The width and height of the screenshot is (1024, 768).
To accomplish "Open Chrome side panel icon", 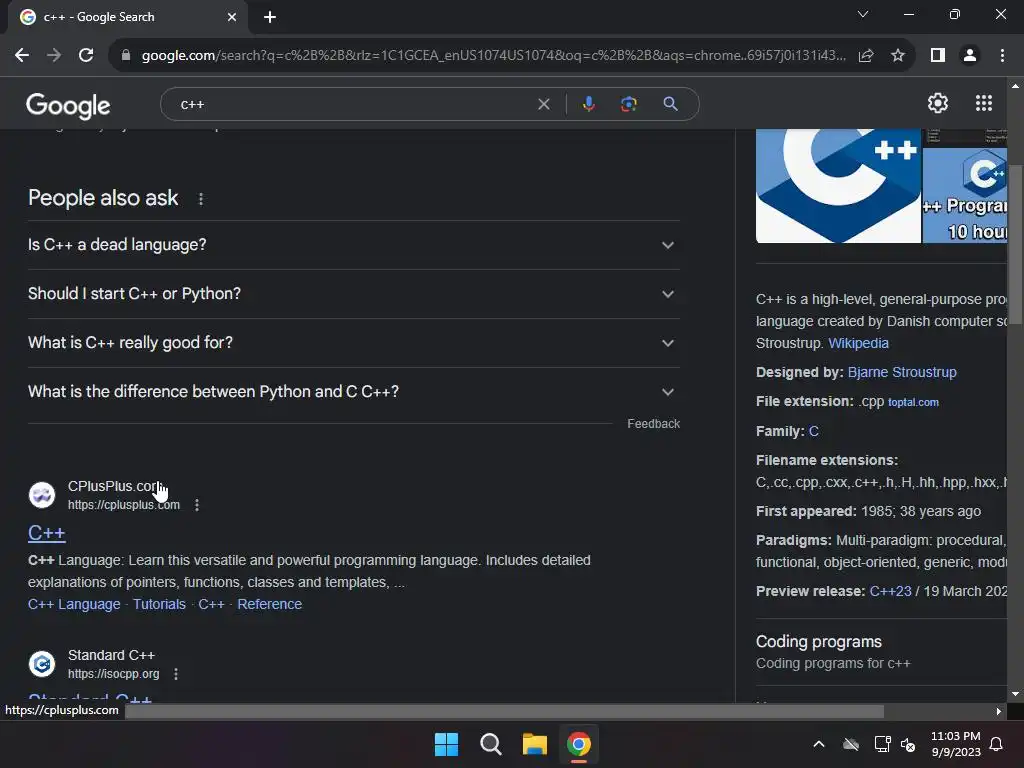I will coord(938,56).
